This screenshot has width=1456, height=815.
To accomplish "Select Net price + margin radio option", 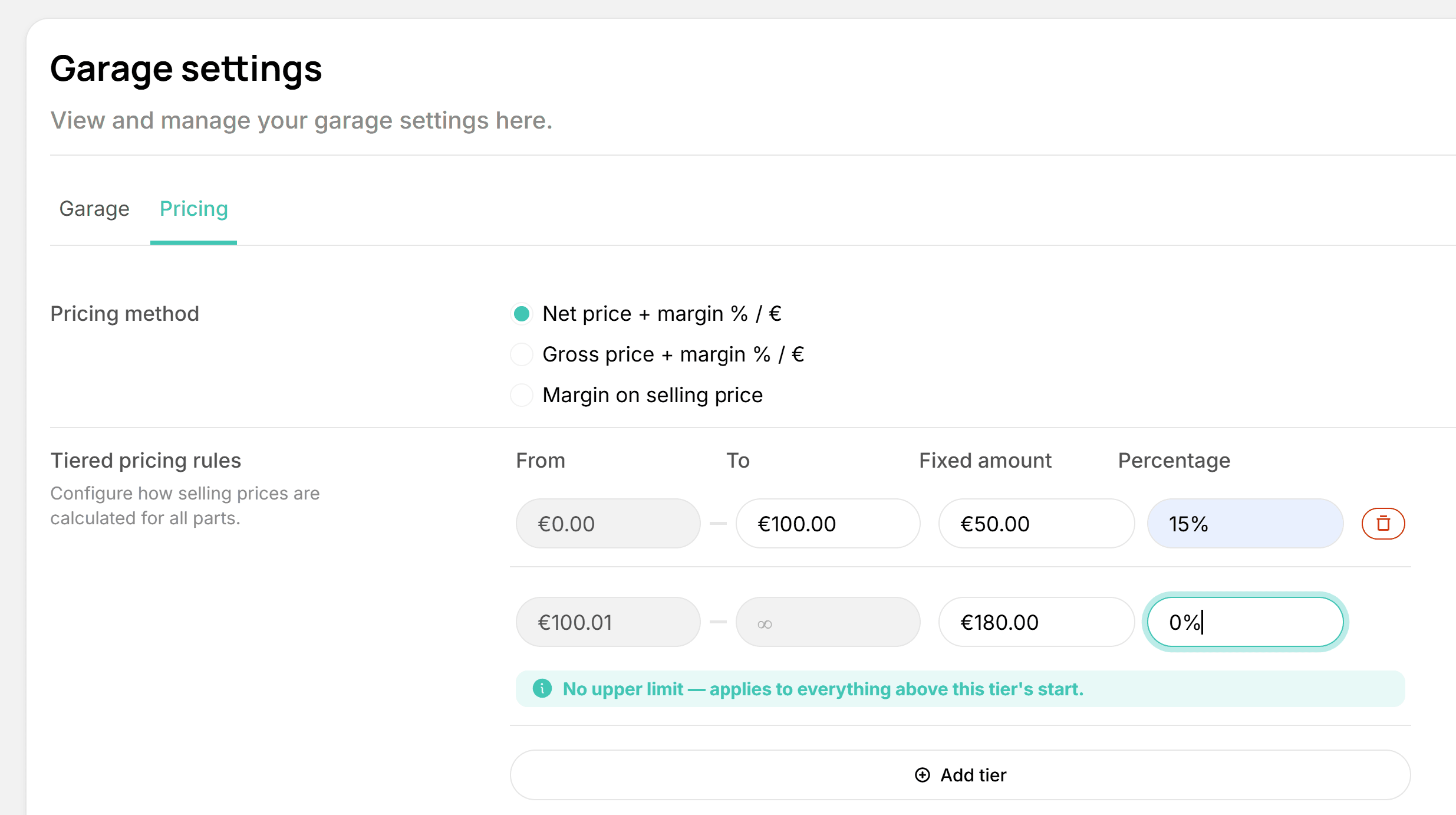I will 522,314.
